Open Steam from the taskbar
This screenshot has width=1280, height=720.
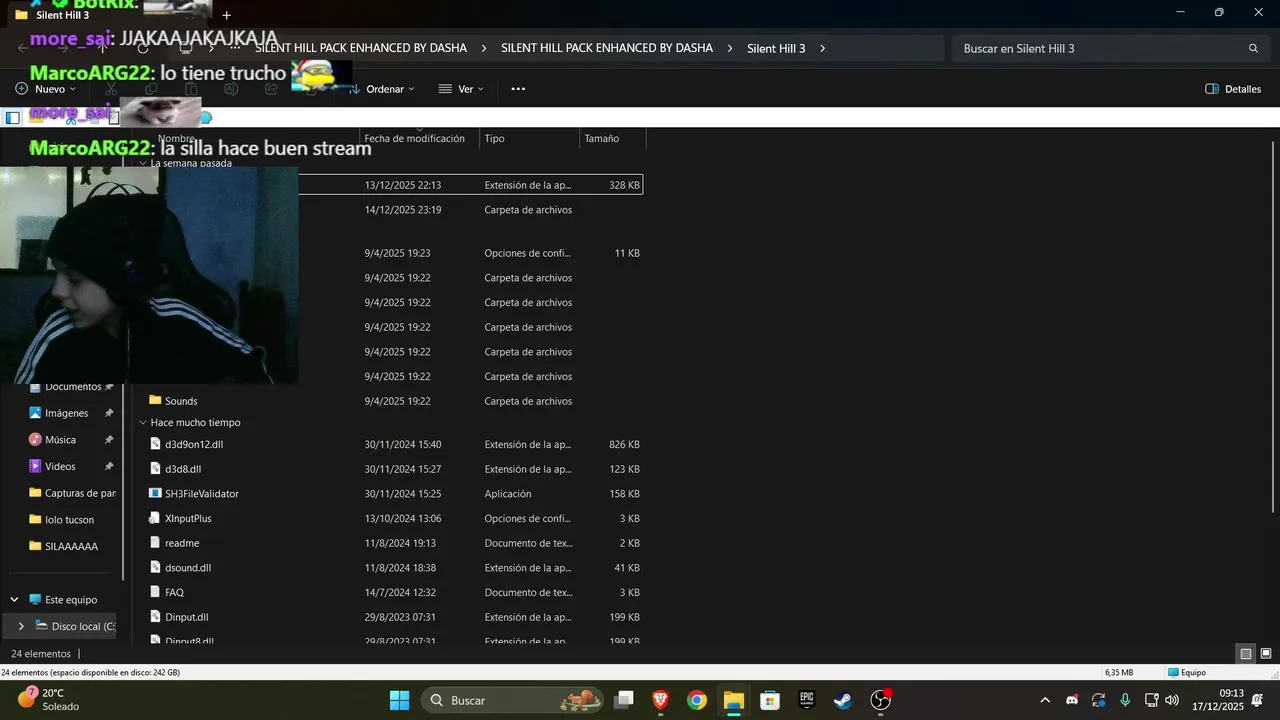pos(843,700)
